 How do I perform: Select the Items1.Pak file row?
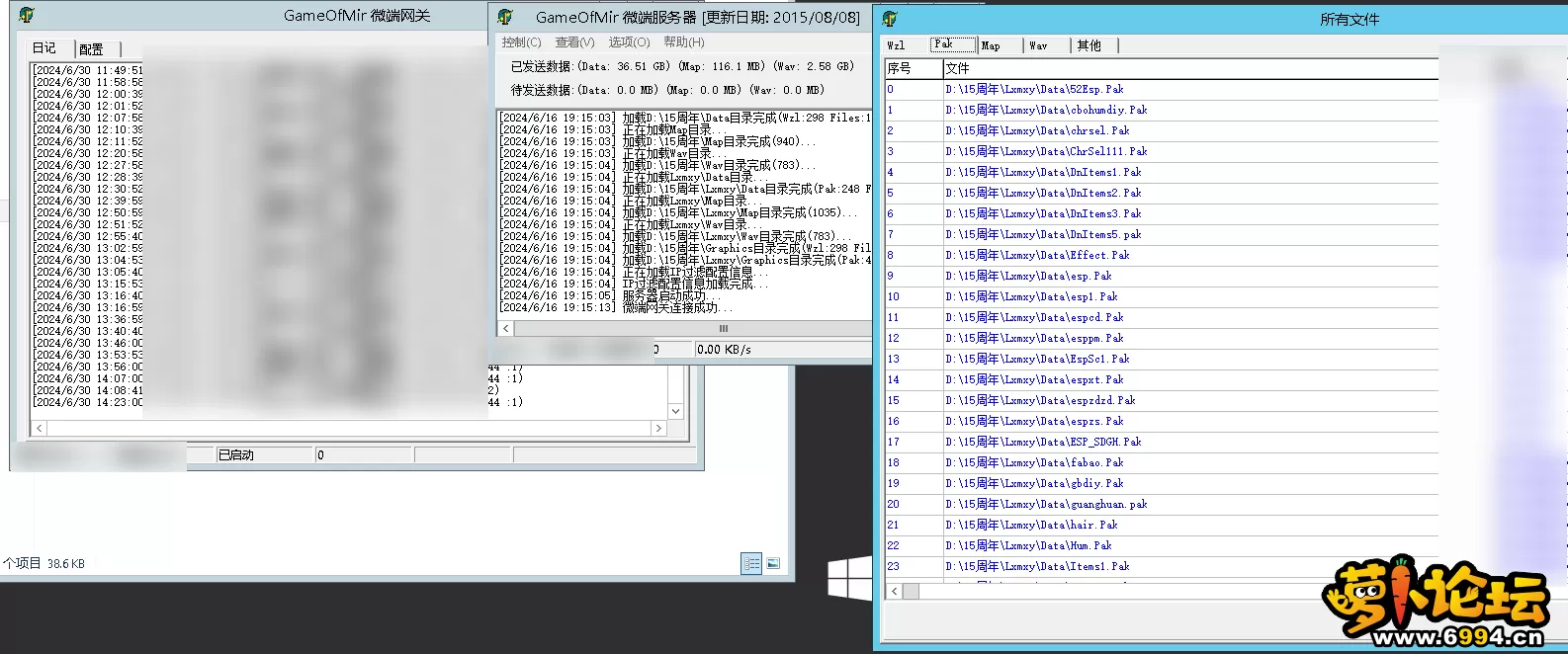pos(1162,566)
